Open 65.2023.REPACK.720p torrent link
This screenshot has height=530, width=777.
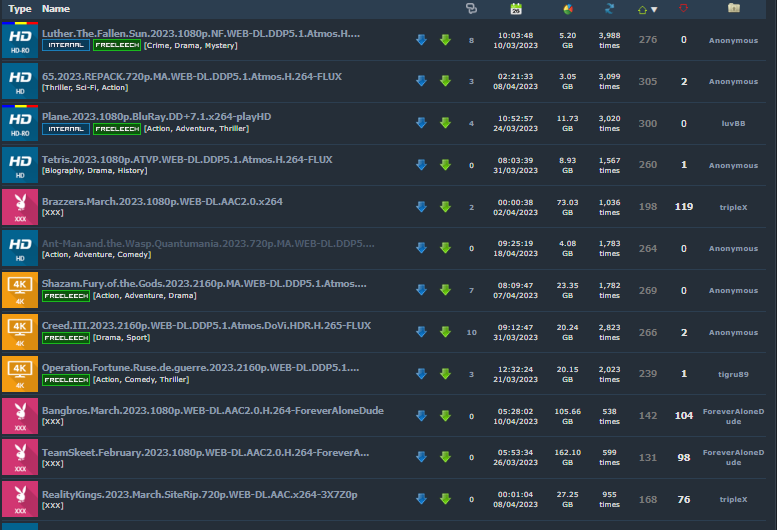pyautogui.click(x=192, y=76)
